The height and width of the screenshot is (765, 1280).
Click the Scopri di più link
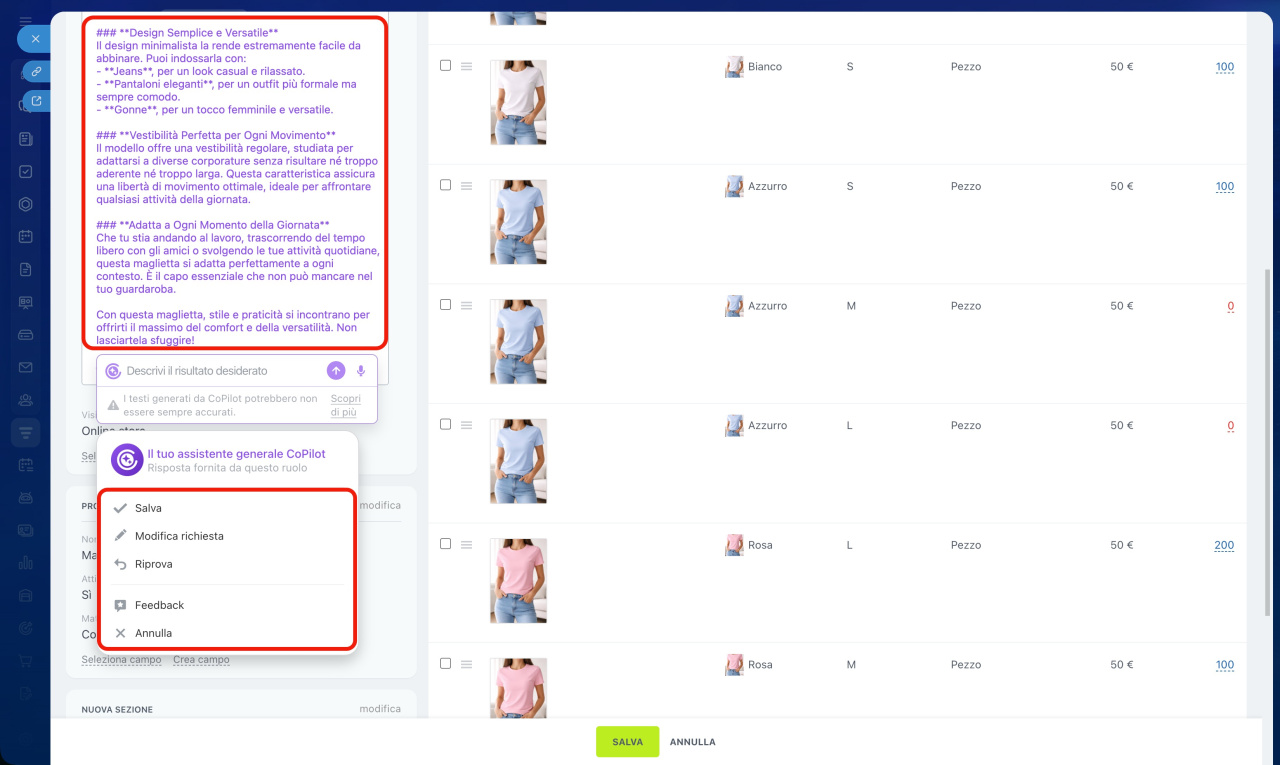point(344,405)
